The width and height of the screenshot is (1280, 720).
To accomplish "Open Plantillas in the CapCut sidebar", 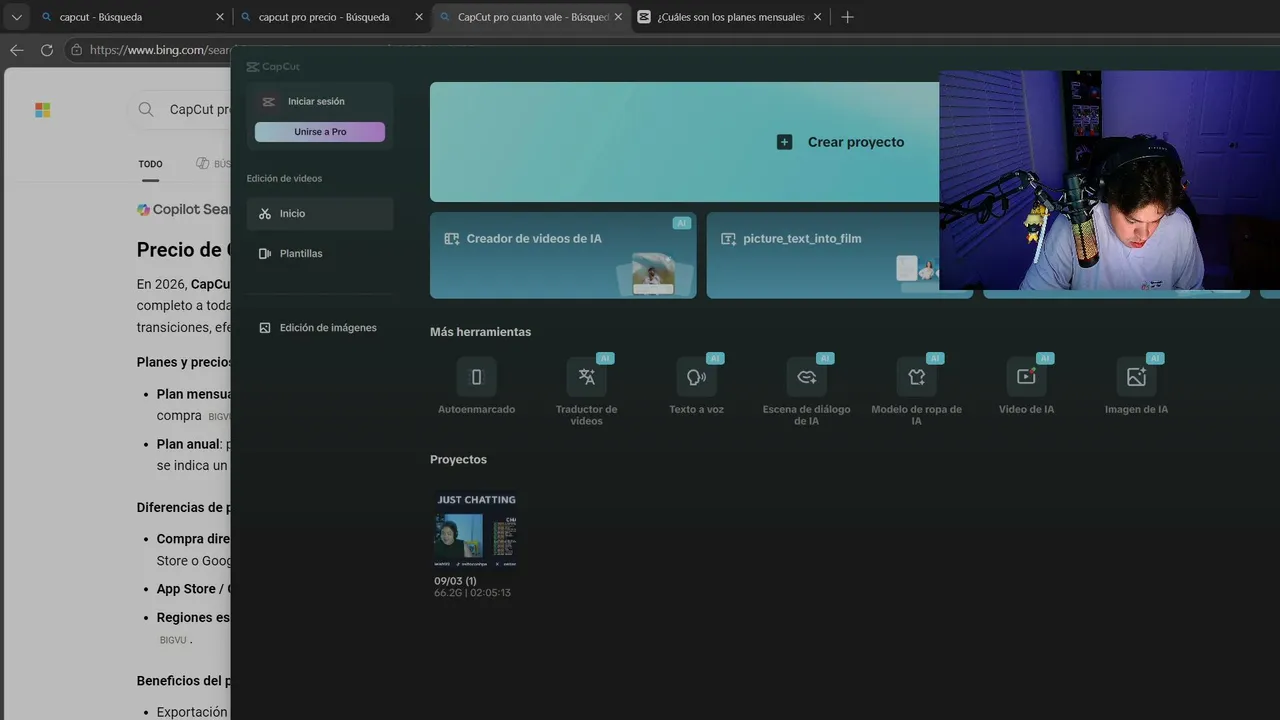I will tap(320, 254).
